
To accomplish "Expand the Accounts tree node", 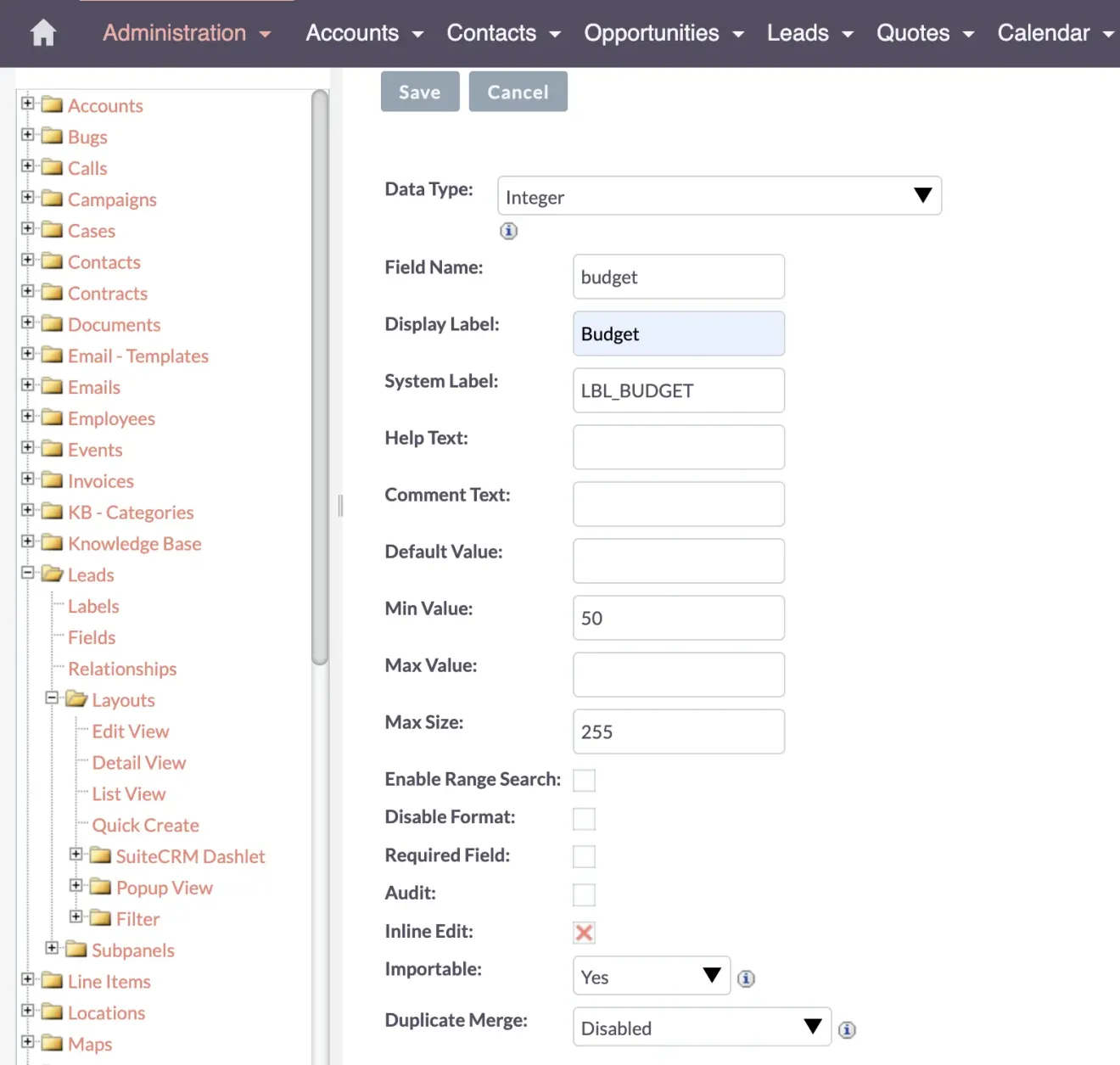I will coord(28,104).
